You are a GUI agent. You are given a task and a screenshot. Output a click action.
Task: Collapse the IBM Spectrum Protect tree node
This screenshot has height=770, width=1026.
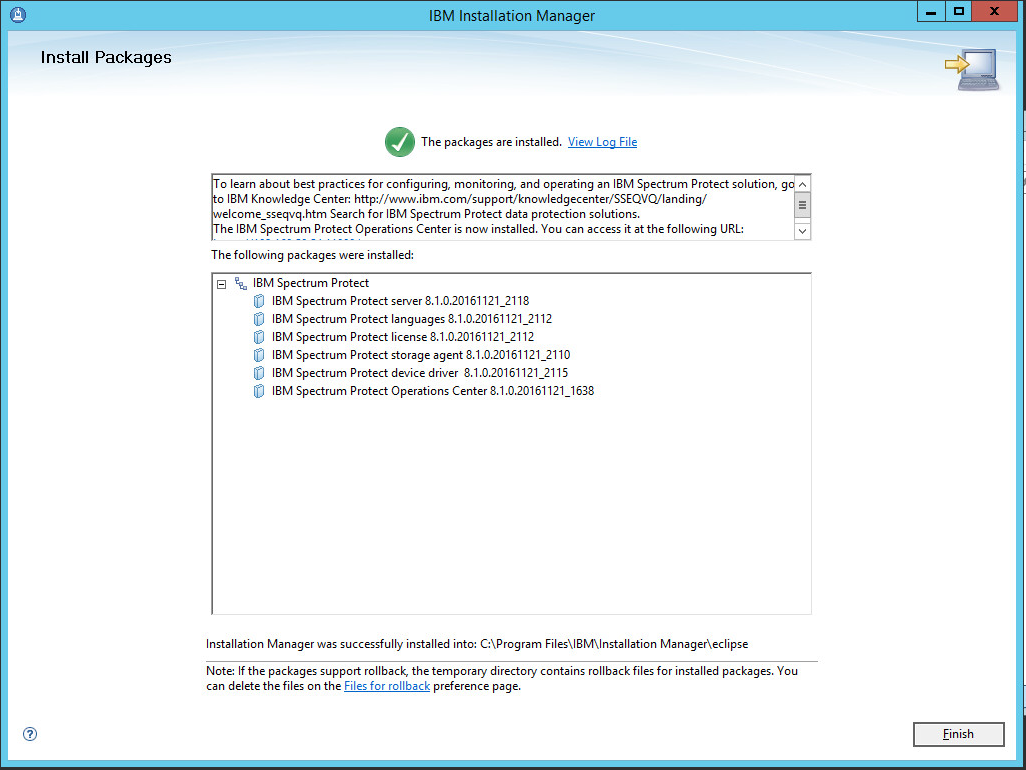pos(222,284)
